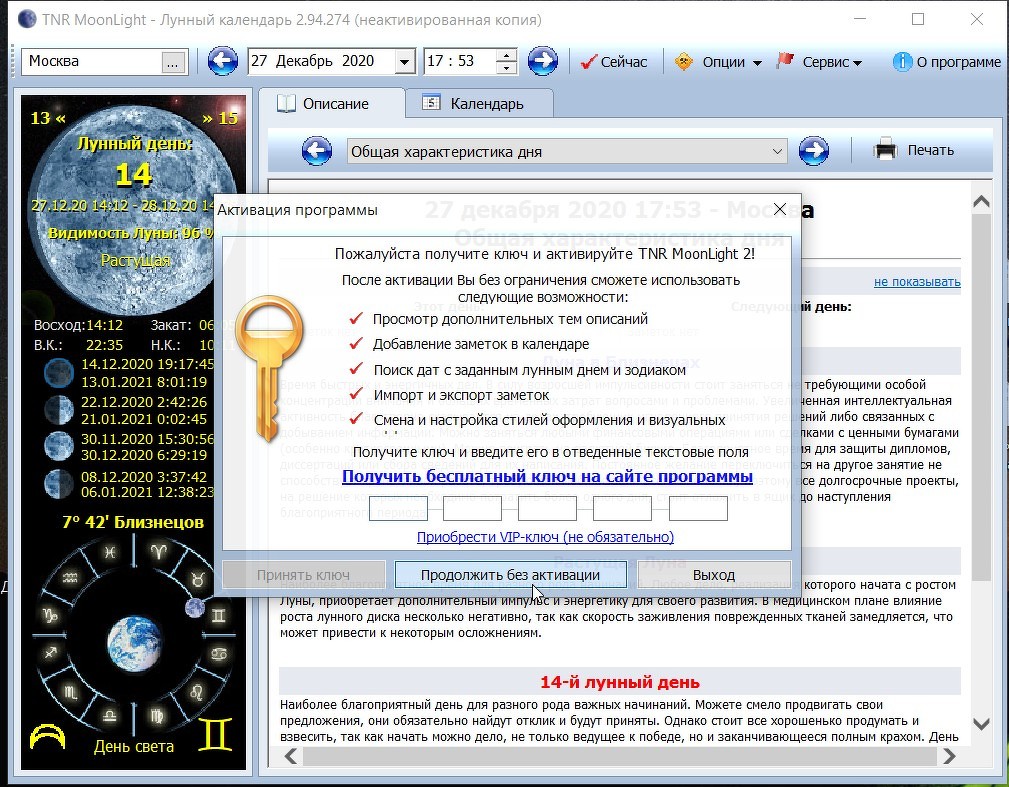The height and width of the screenshot is (787, 1009).
Task: Open the О программе info window
Action: pos(946,62)
